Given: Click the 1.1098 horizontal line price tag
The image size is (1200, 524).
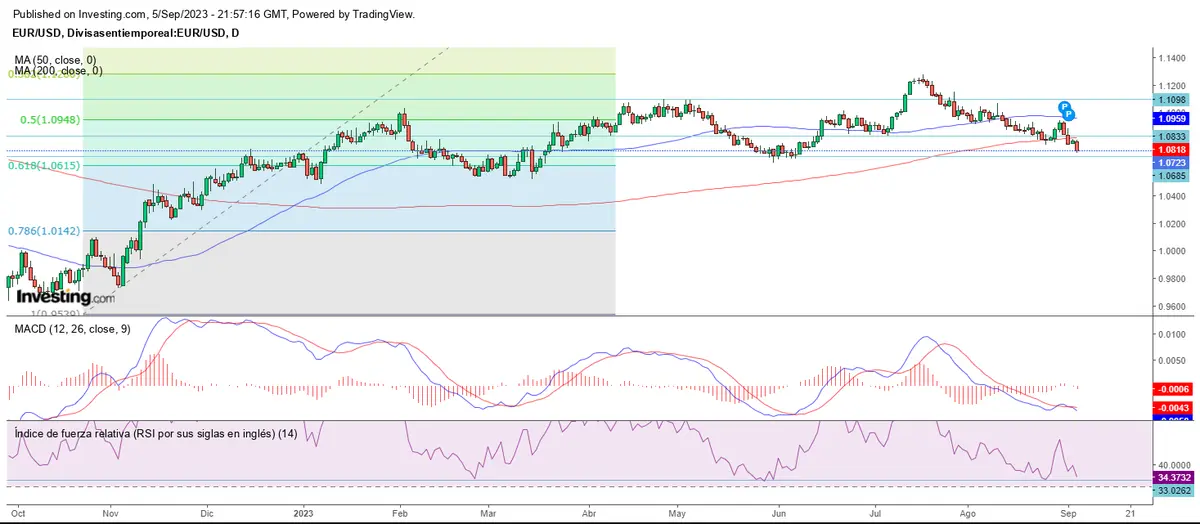Looking at the screenshot, I should tap(1174, 100).
